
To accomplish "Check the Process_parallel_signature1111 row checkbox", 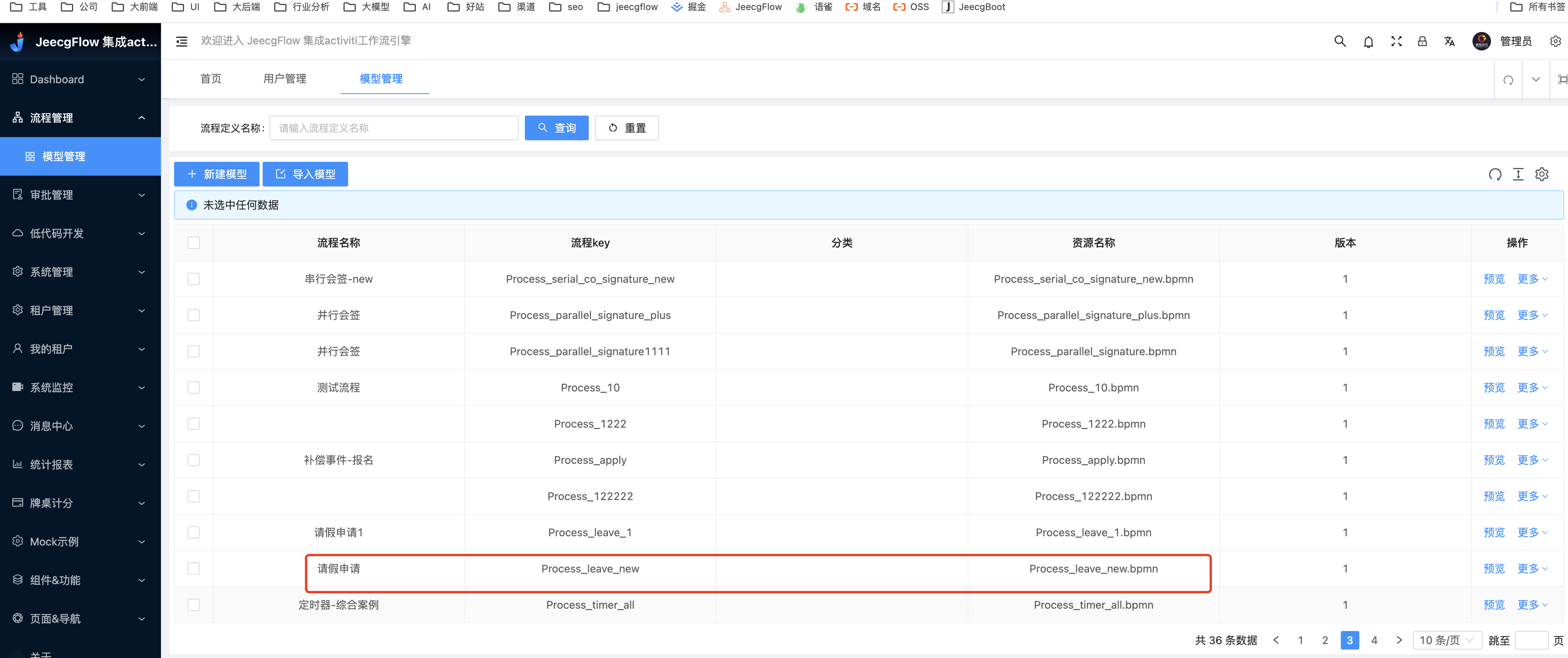I will [194, 351].
